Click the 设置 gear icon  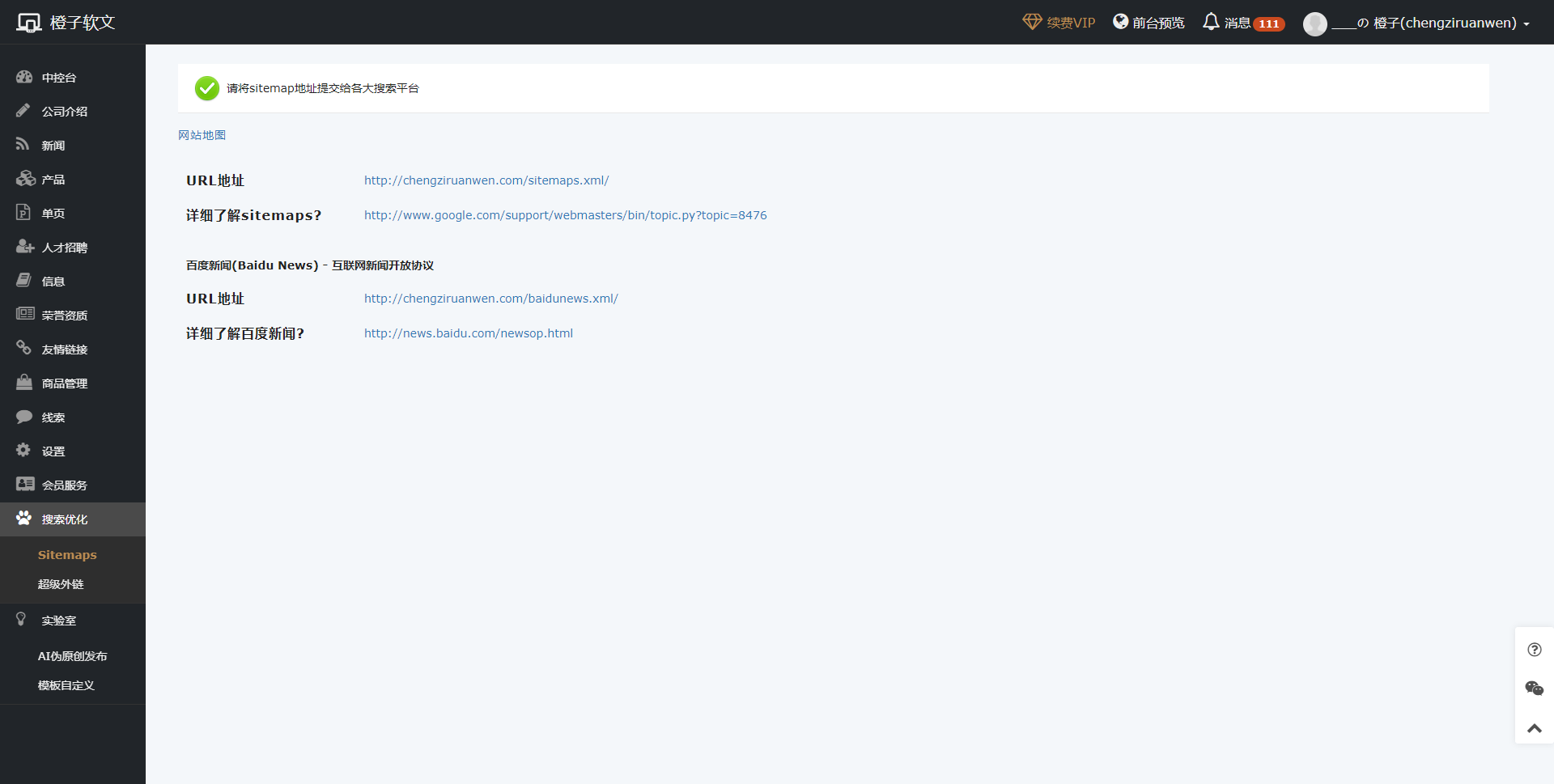click(23, 450)
